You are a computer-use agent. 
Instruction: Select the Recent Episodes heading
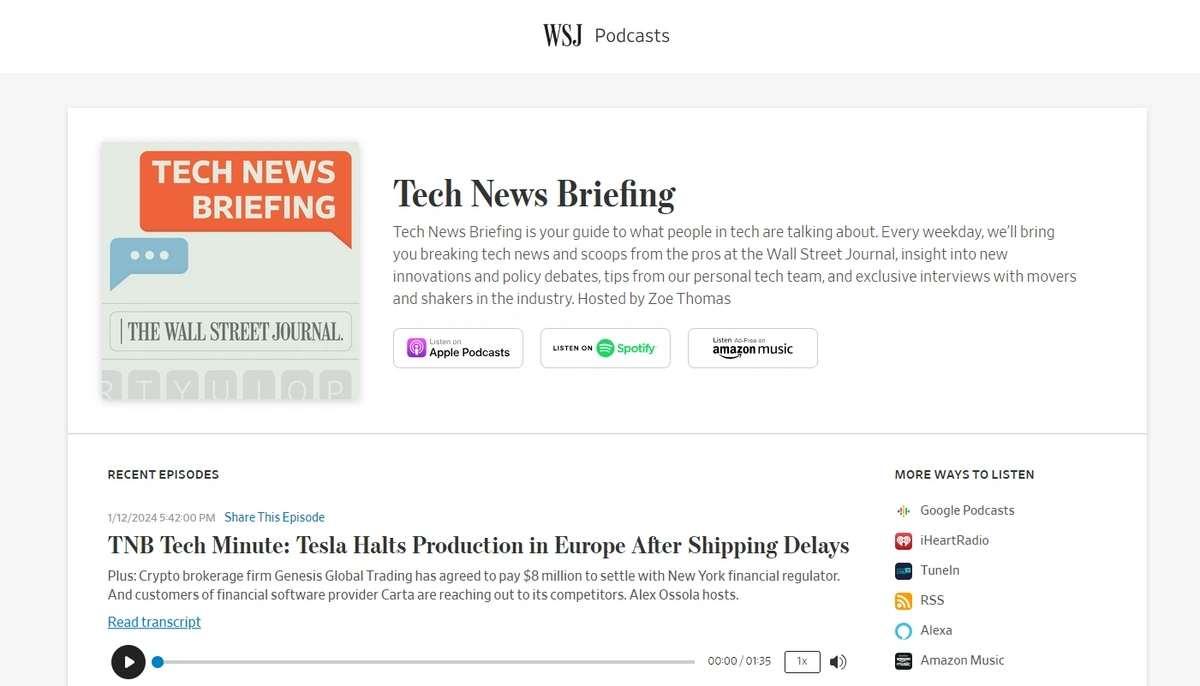[163, 474]
